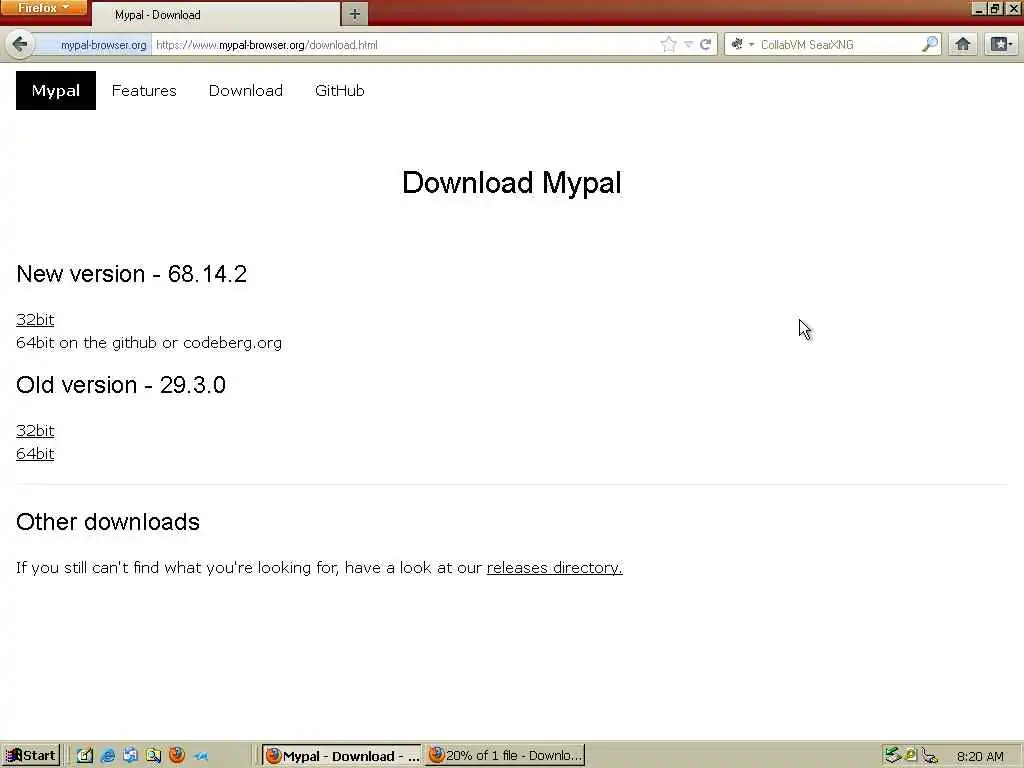
Task: Download the old version 29.3.0 32bit
Action: tap(35, 430)
